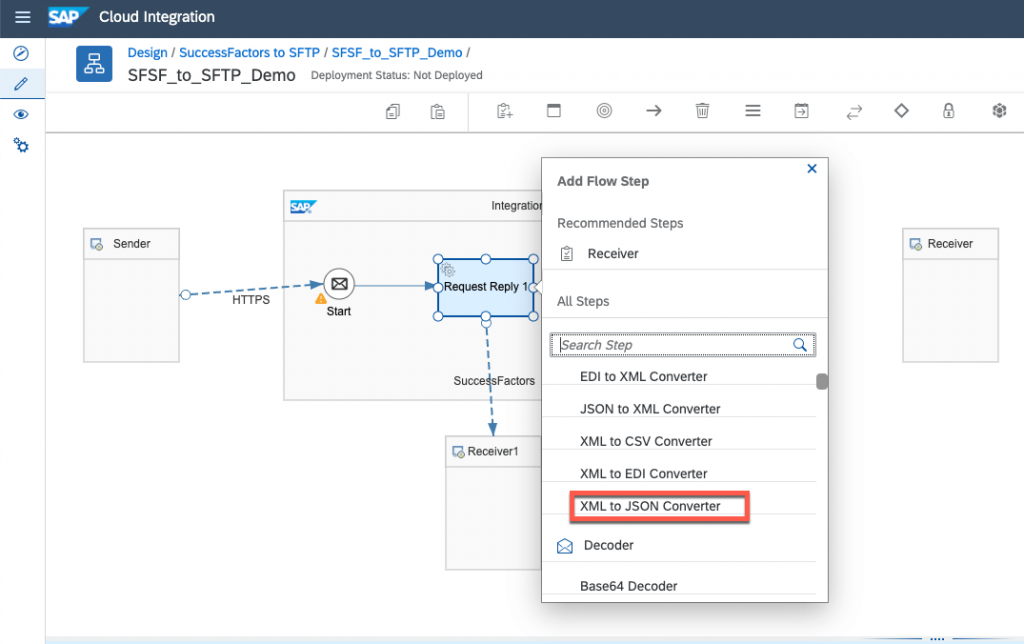The width and height of the screenshot is (1024, 644).
Task: Open the hamburger navigation menu
Action: (x=23, y=17)
